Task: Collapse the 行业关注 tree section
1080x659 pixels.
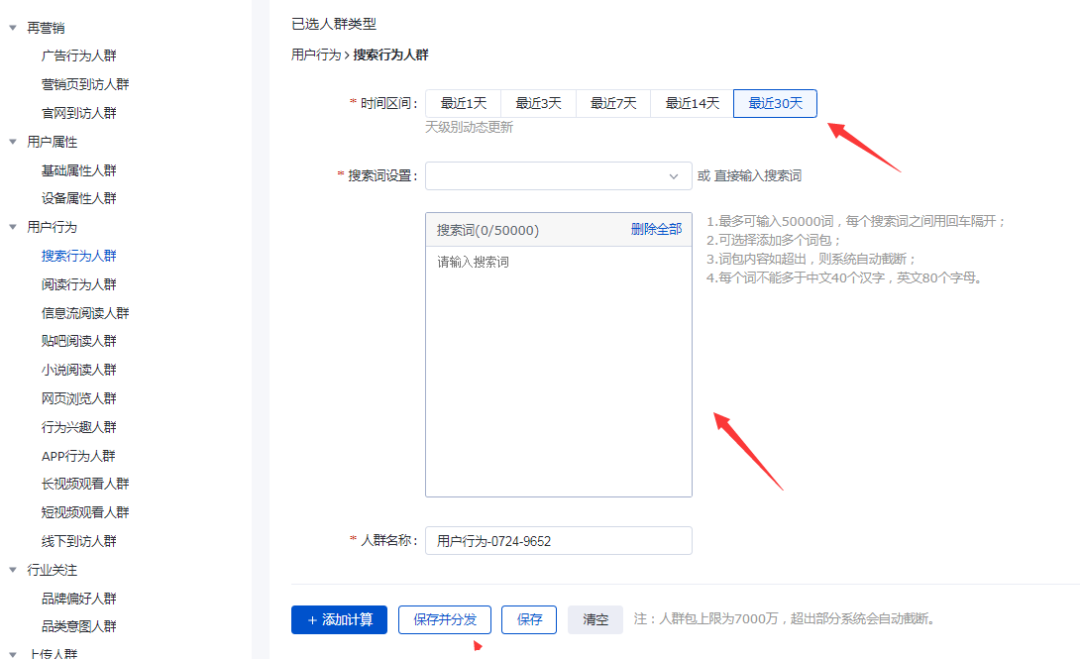Action: coord(12,570)
